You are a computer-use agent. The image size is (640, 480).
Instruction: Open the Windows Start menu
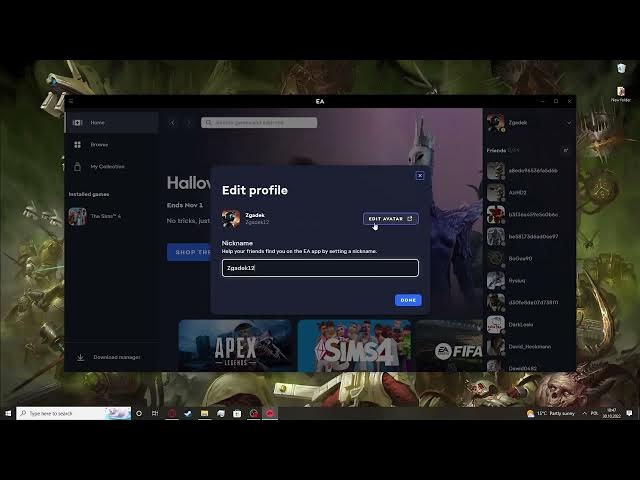click(8, 413)
